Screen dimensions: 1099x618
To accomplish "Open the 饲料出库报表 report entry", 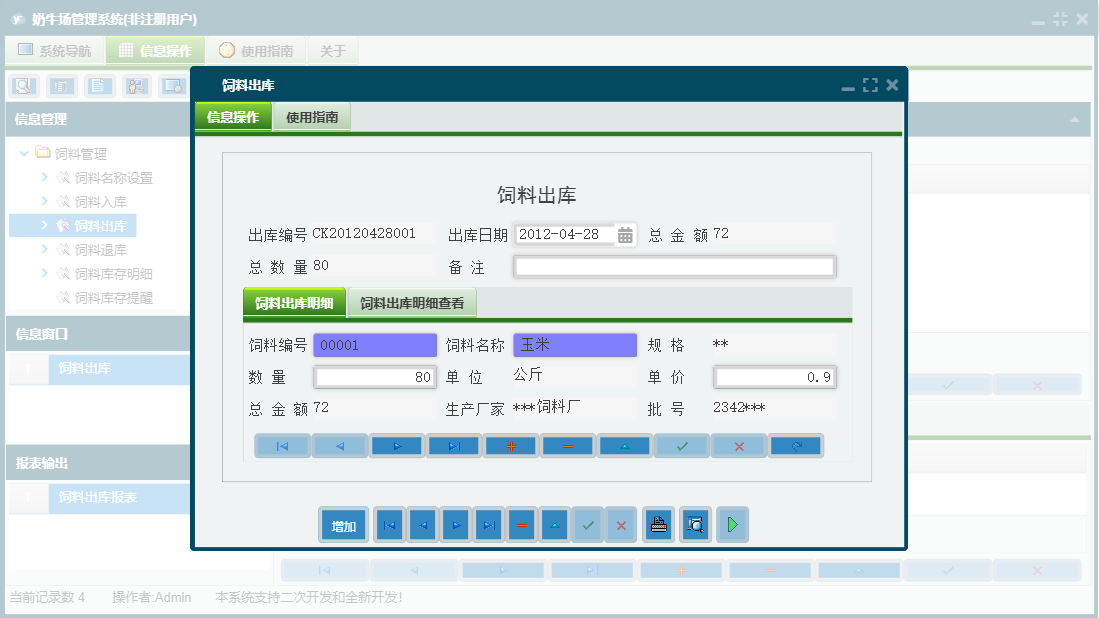I will (118, 497).
